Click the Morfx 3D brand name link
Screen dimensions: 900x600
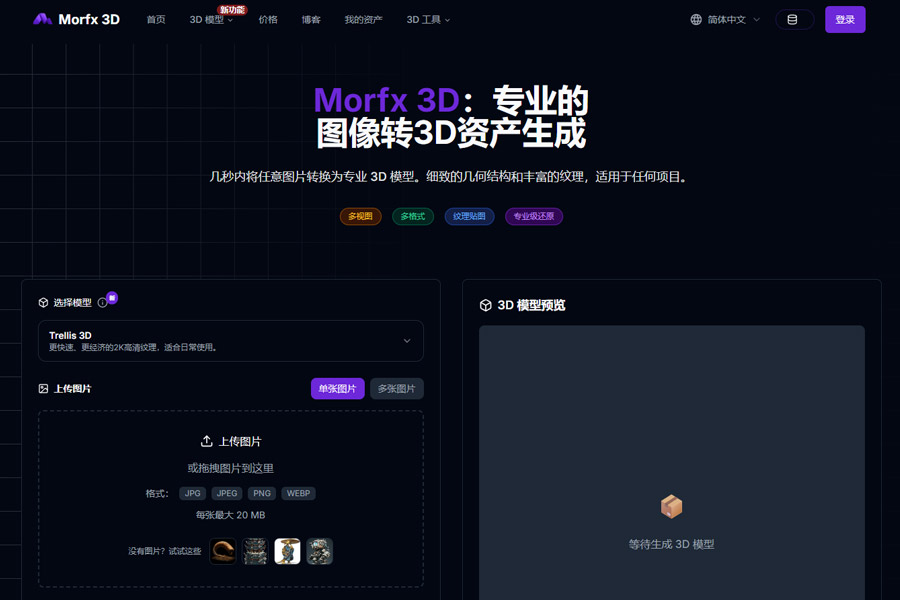point(89,20)
